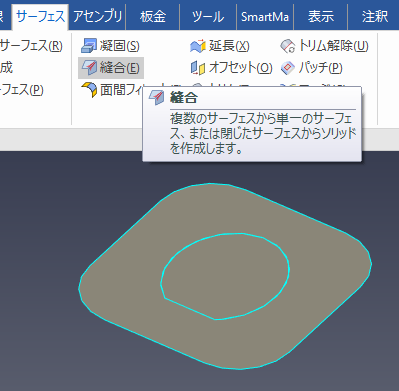Click the パッチ(P) command label

(321, 68)
